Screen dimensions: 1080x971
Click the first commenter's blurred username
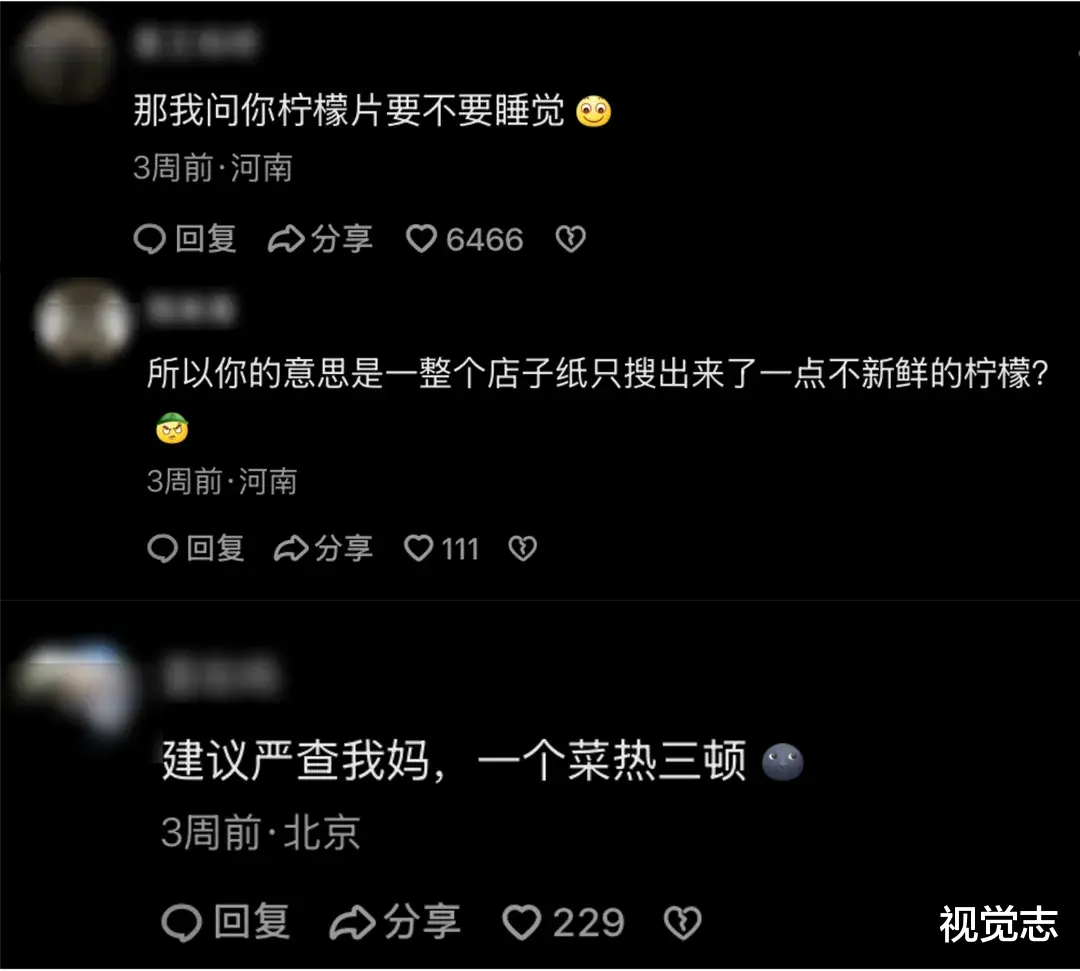pyautogui.click(x=197, y=43)
